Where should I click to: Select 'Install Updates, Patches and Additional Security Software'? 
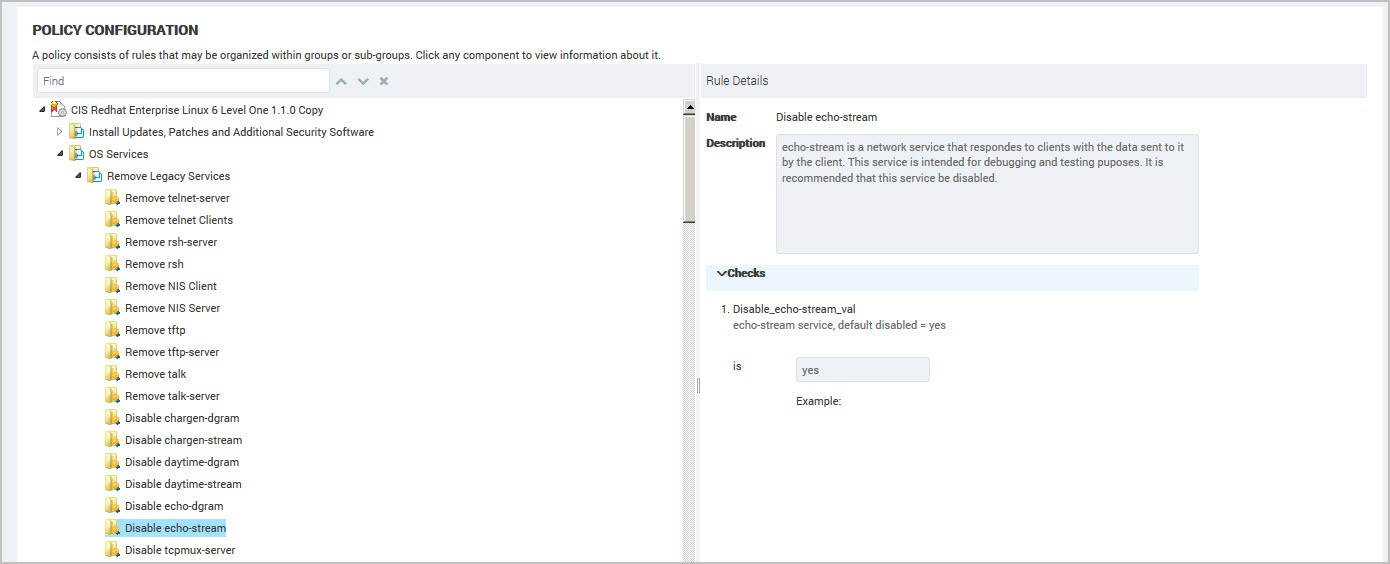point(231,132)
